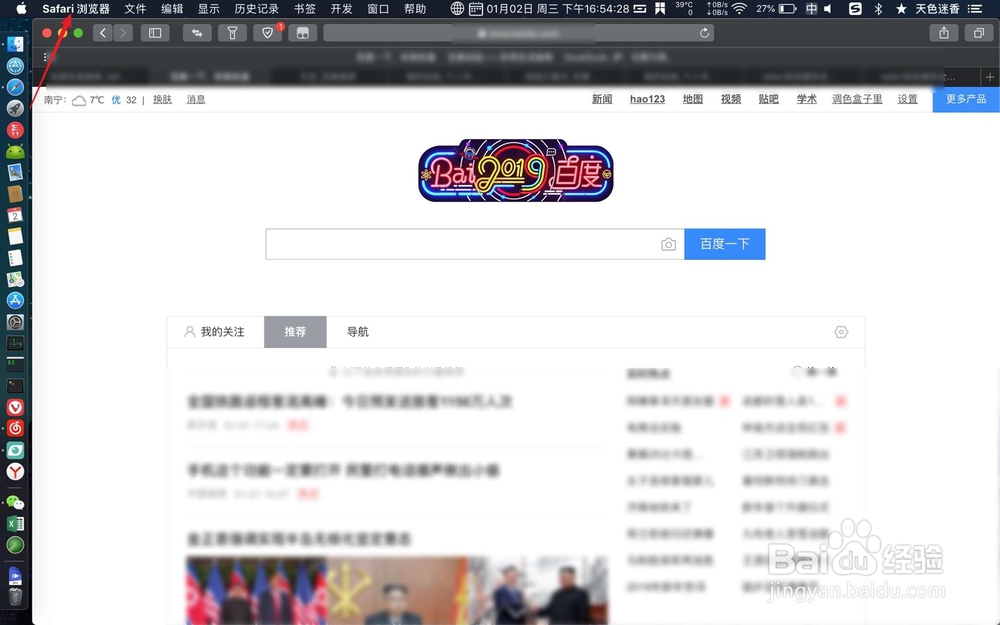
Task: Click the camera image-search icon
Action: coord(668,244)
